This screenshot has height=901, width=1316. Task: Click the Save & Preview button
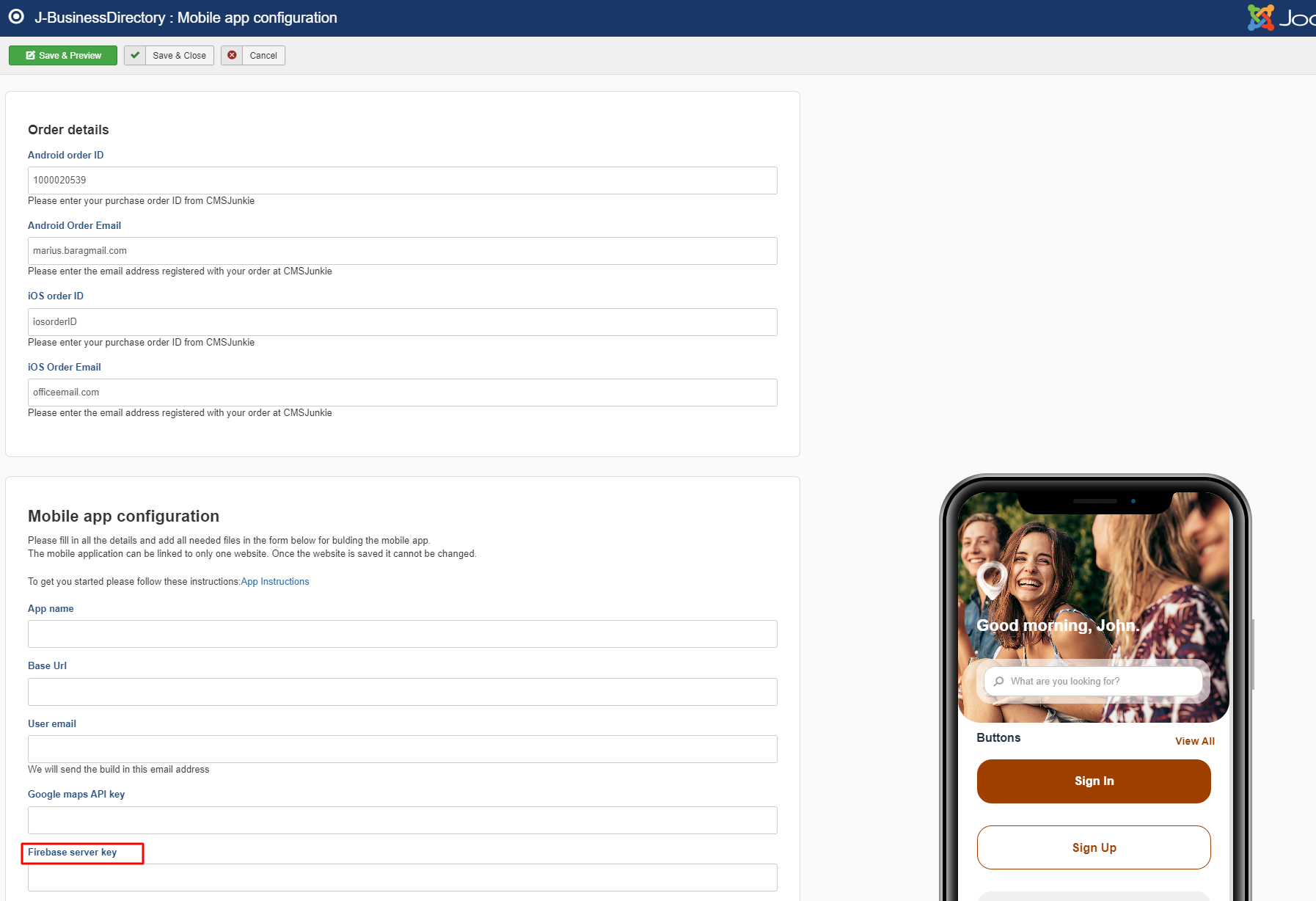point(63,56)
